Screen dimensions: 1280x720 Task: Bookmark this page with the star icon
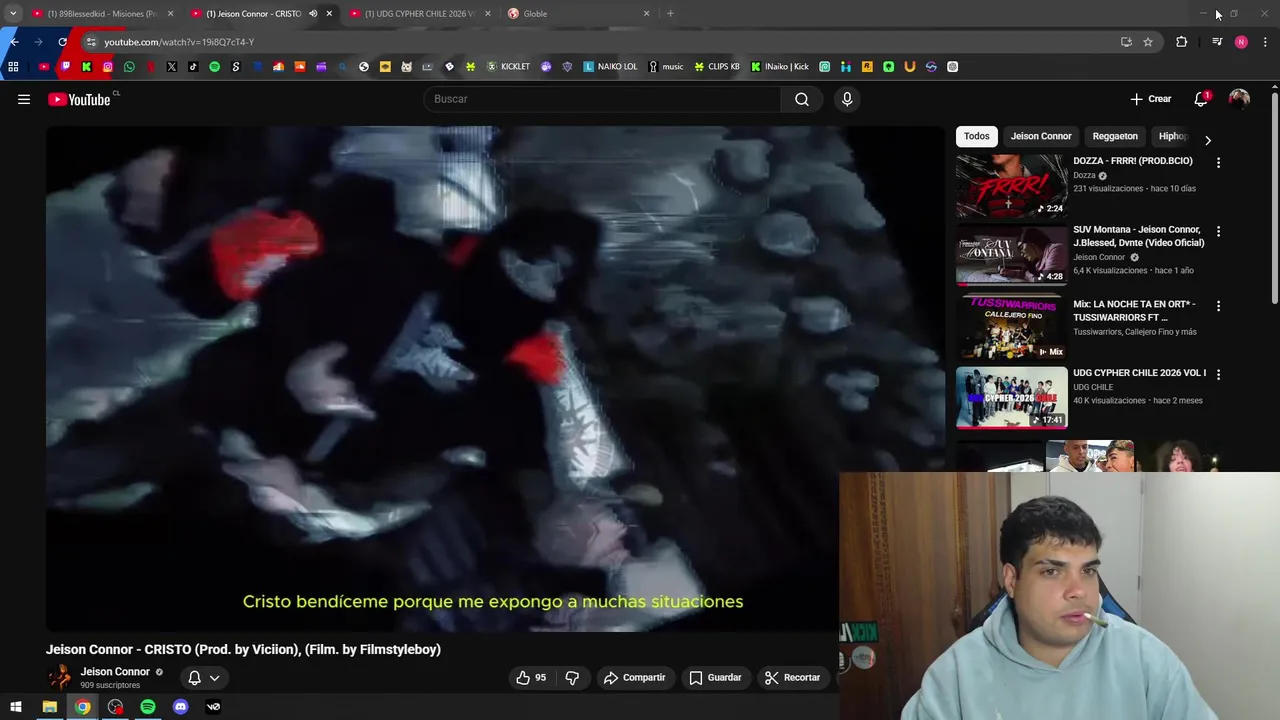[1148, 42]
